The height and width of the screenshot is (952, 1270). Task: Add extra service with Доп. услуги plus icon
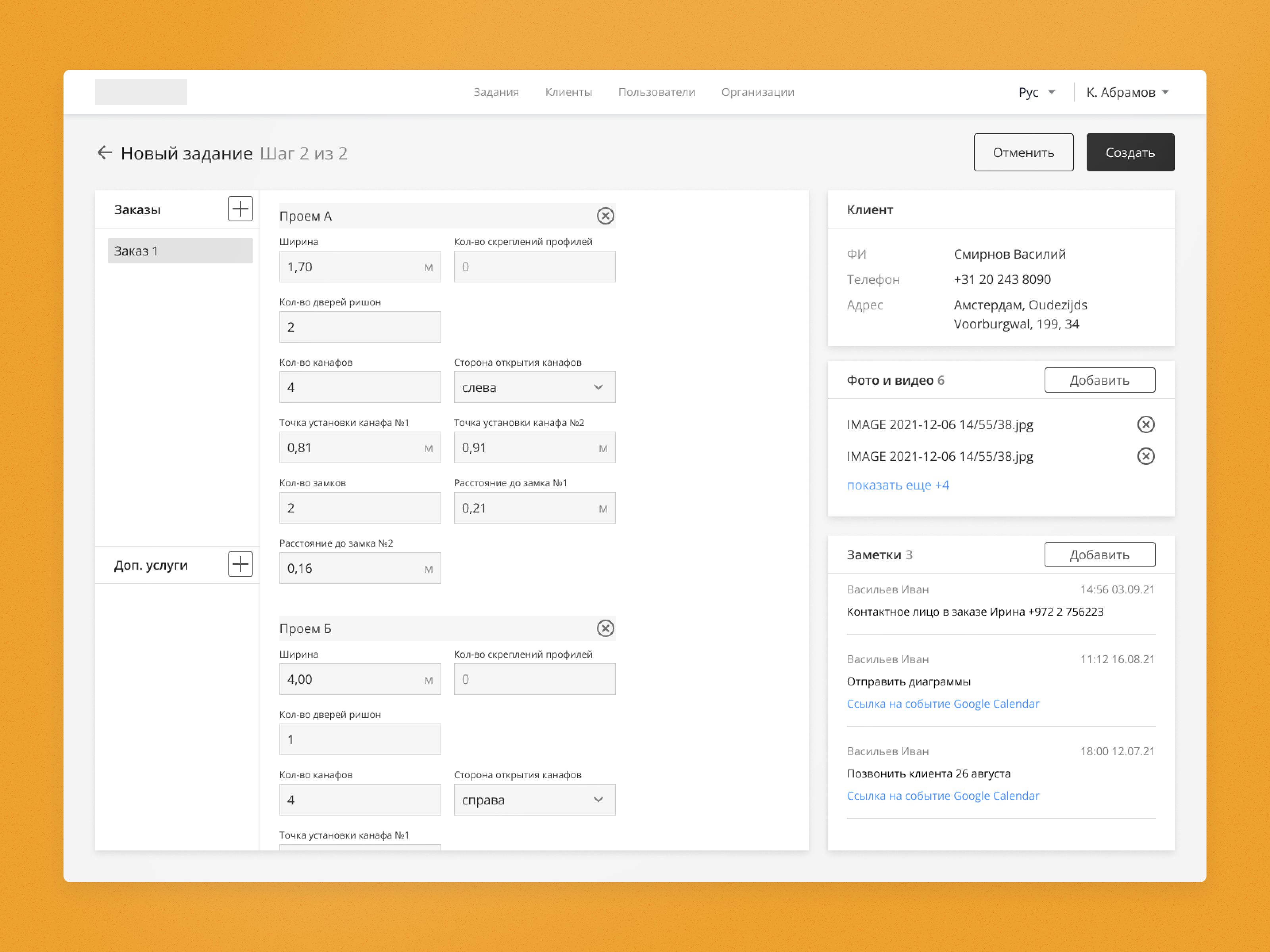click(x=240, y=565)
